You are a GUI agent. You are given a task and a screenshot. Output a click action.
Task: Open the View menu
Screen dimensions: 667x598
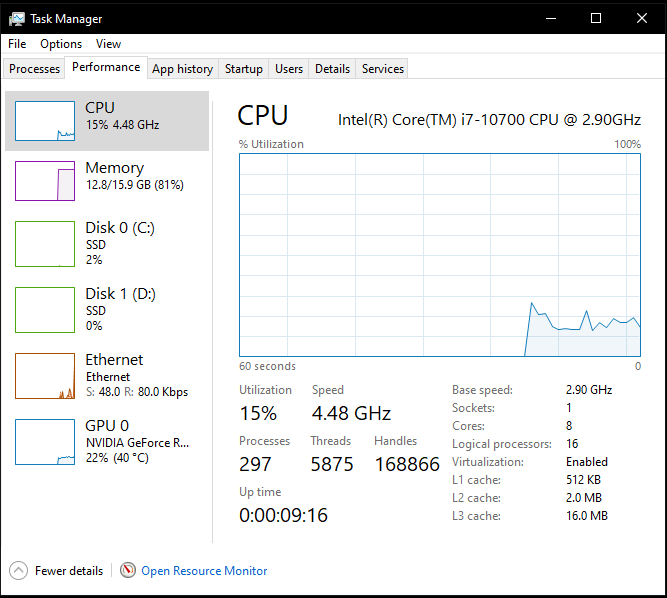coord(108,44)
